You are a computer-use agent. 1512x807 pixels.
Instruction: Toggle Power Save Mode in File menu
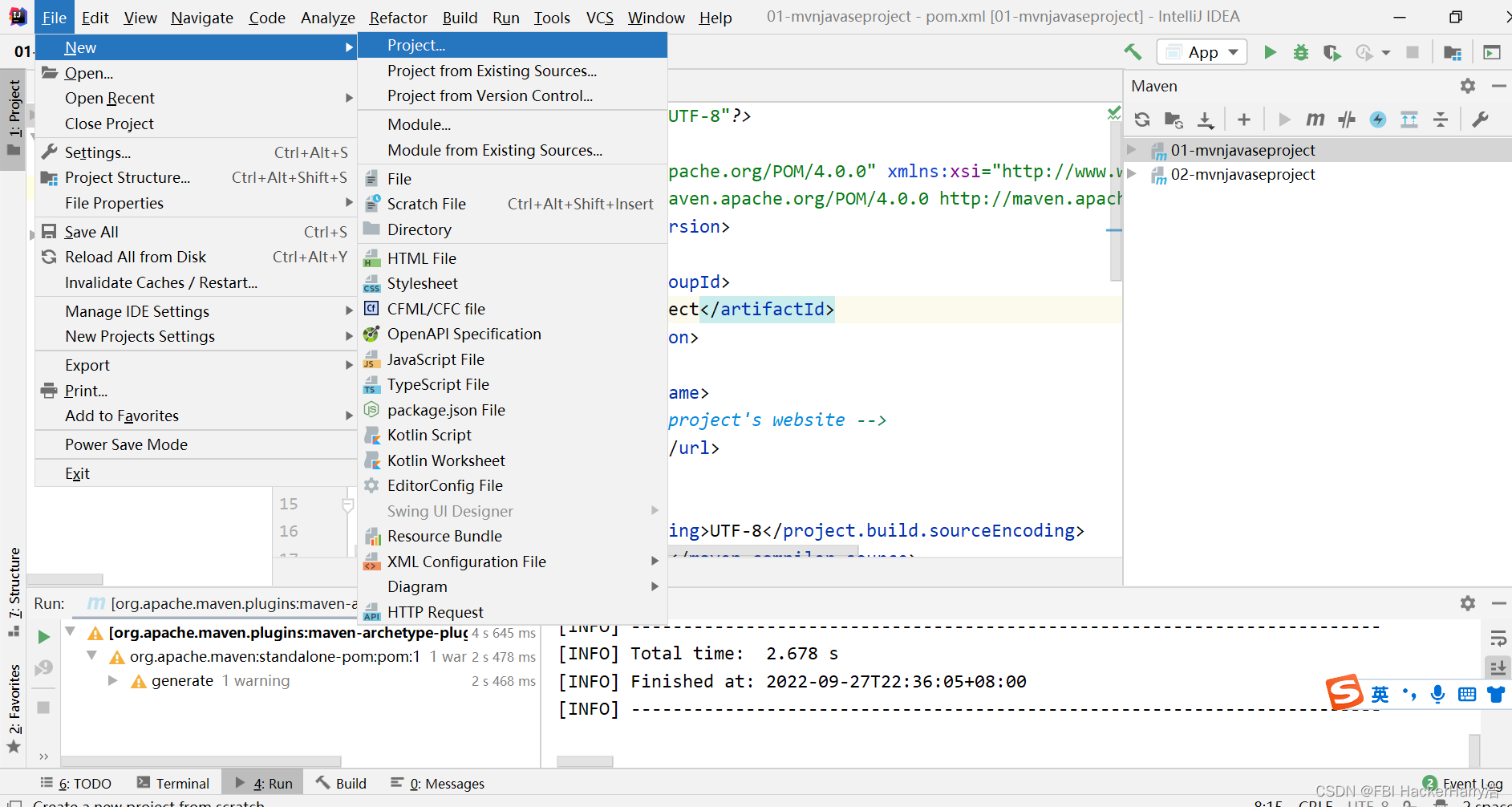[126, 444]
